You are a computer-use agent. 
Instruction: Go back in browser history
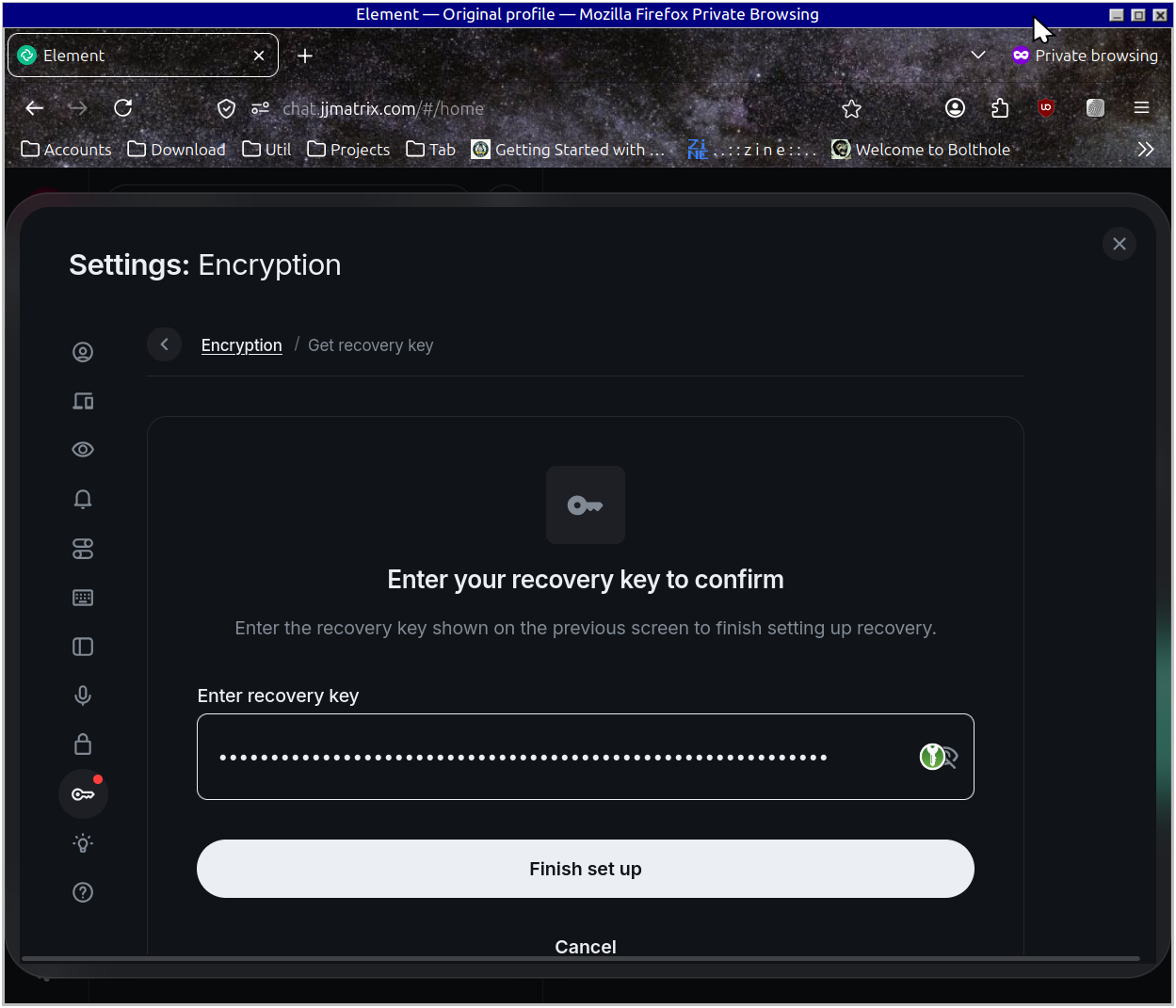tap(35, 108)
